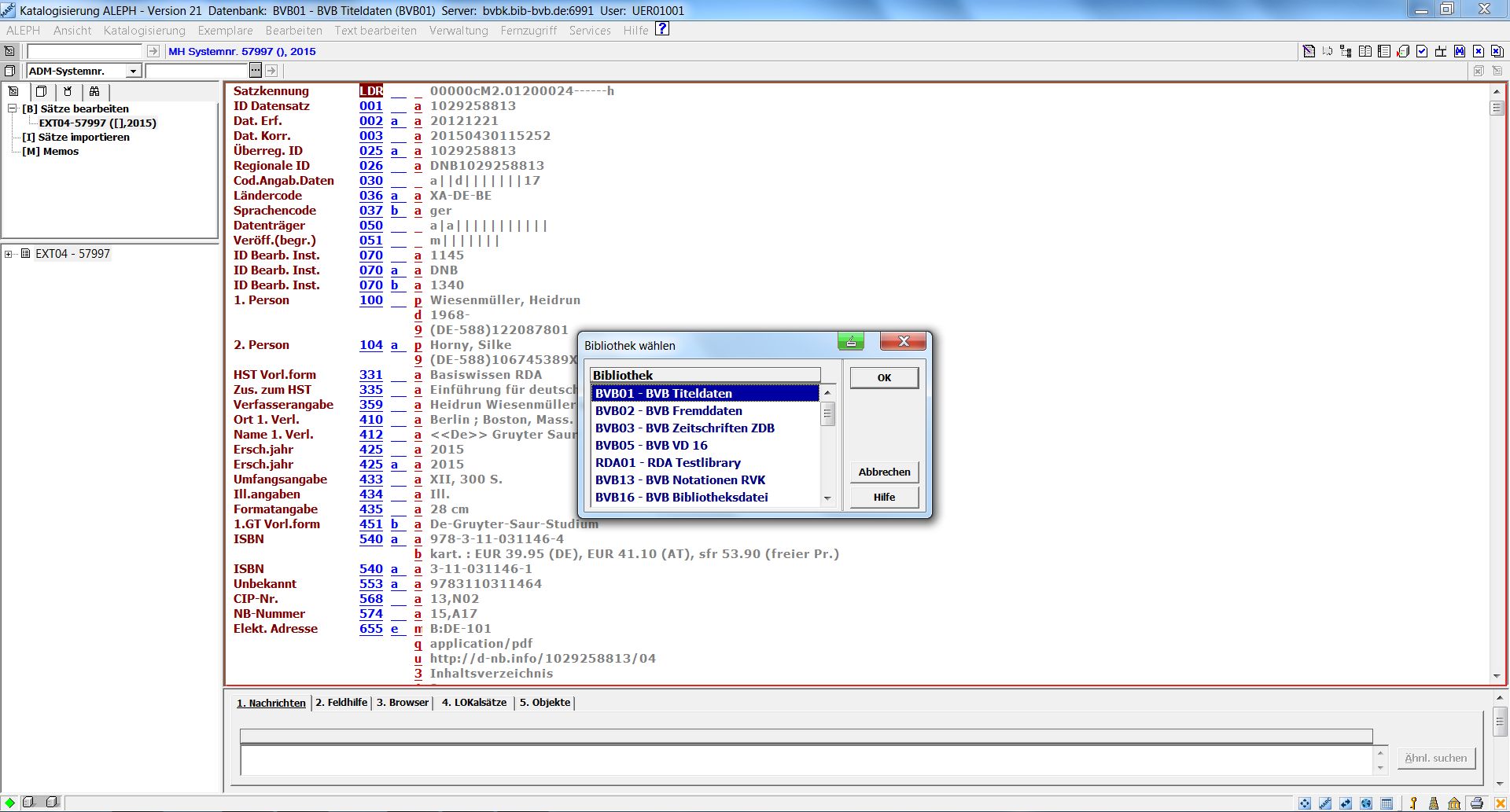Switch to the Feldhilfe tab
The height and width of the screenshot is (812, 1510).
point(341,702)
